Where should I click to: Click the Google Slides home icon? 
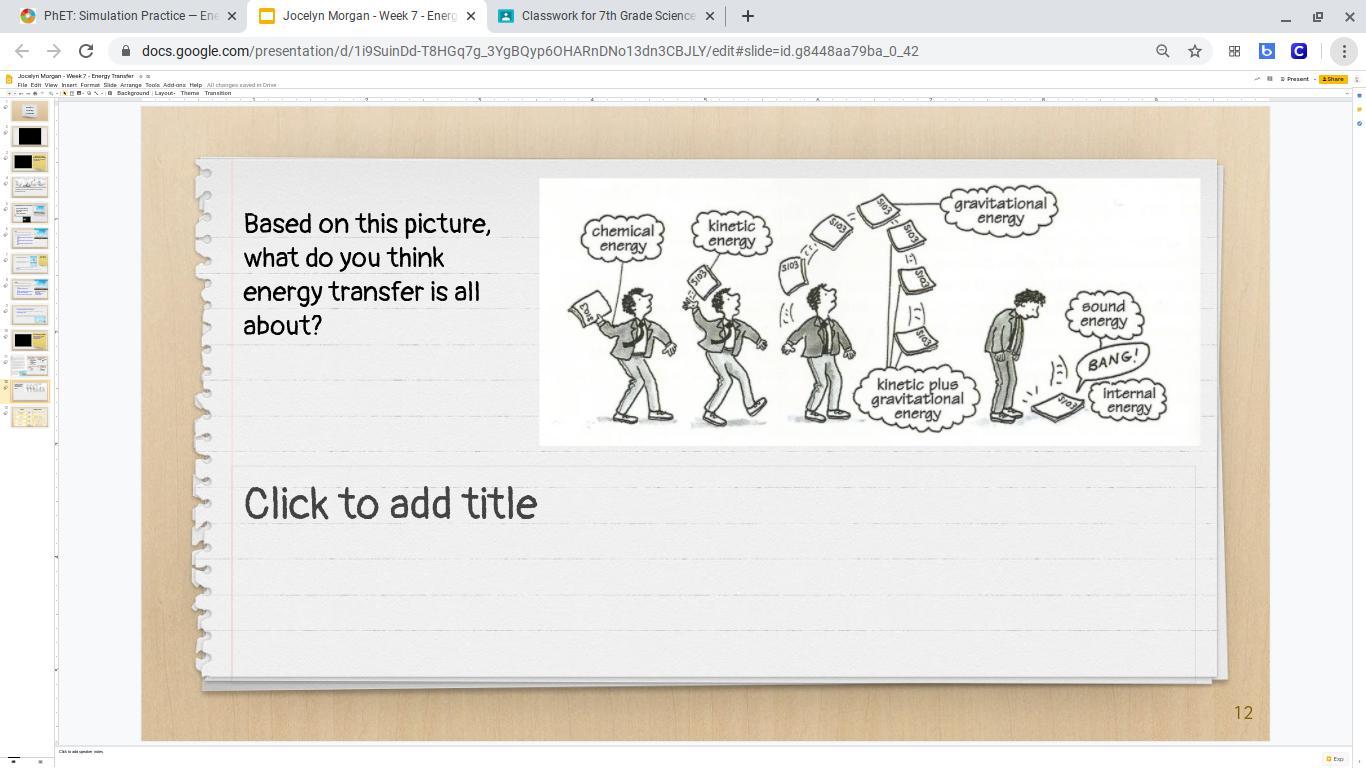tap(9, 79)
